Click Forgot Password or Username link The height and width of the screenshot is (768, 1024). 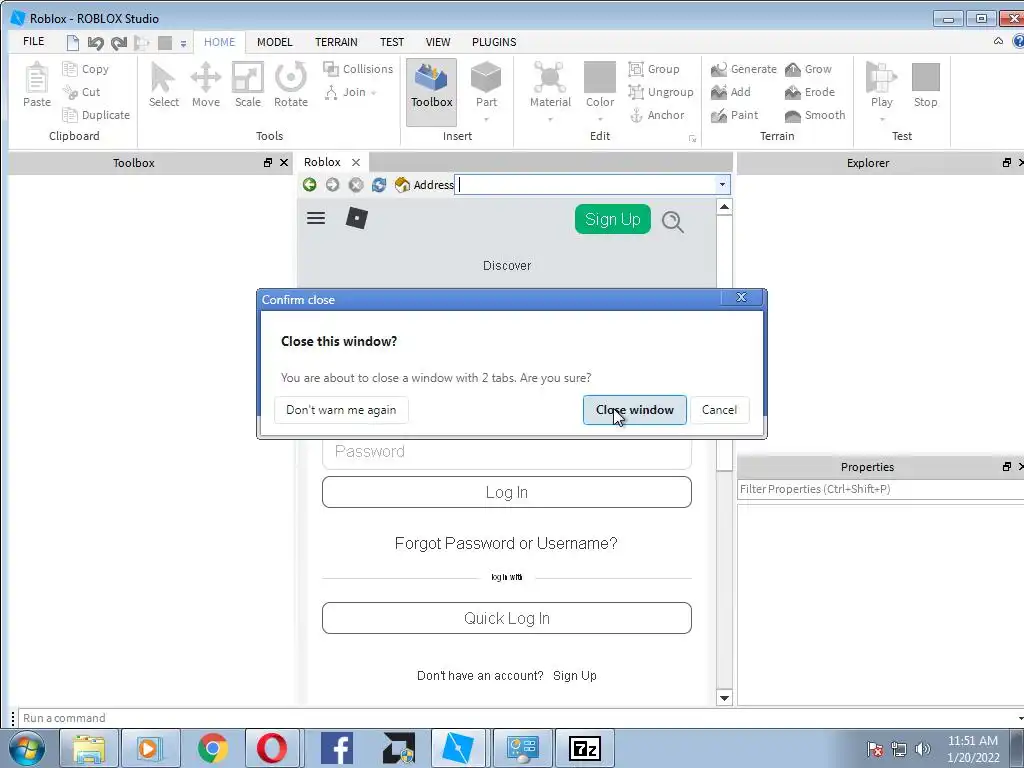[x=506, y=543]
